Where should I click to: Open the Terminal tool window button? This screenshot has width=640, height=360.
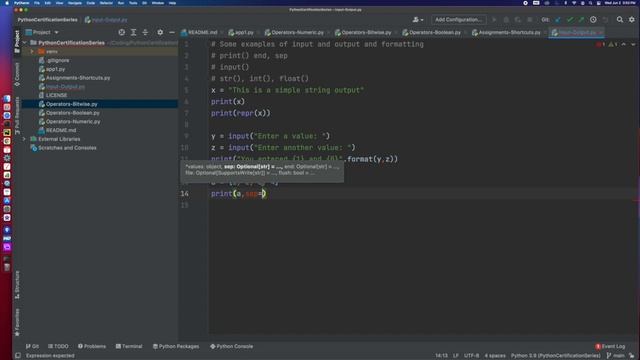pyautogui.click(x=129, y=346)
